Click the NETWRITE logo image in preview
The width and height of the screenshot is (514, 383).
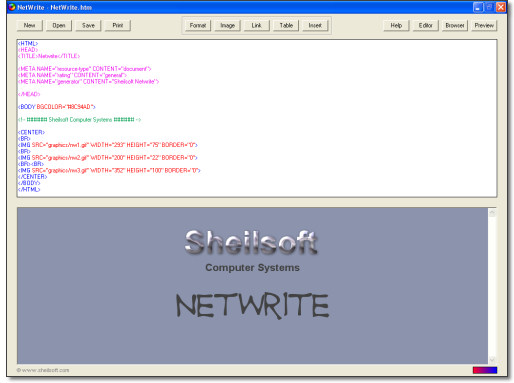[252, 305]
